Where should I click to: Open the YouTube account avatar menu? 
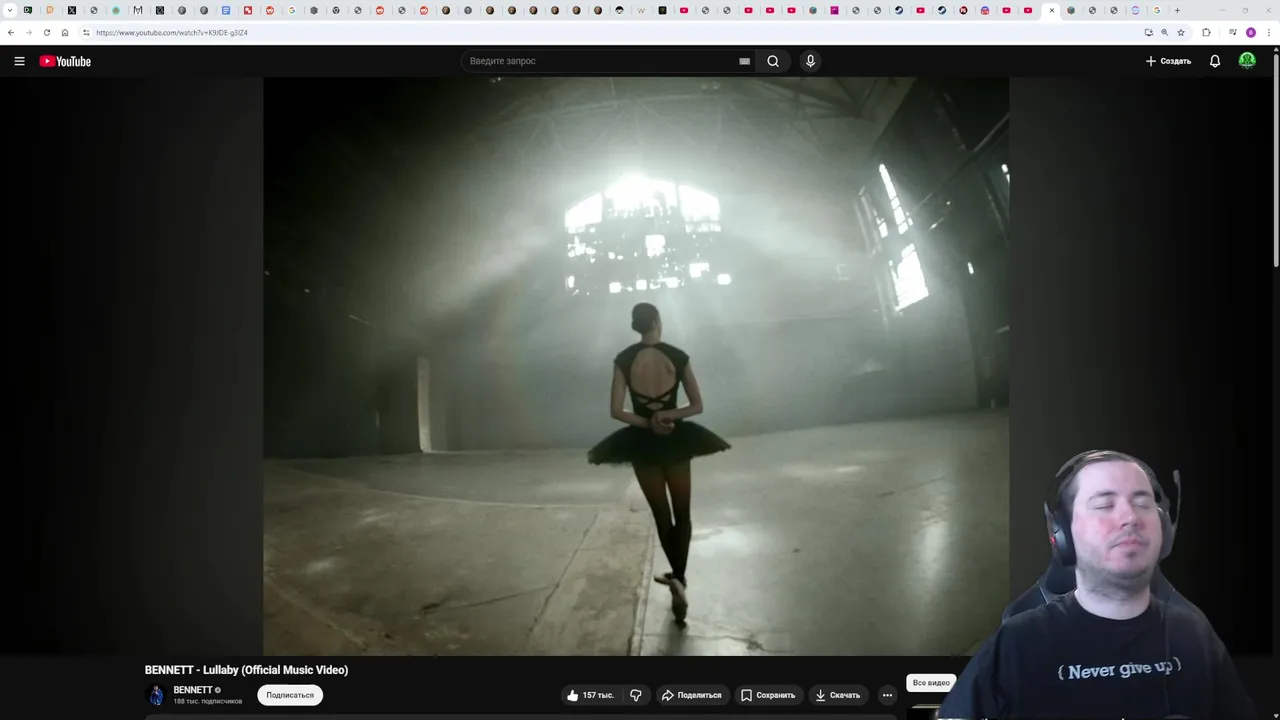1247,61
